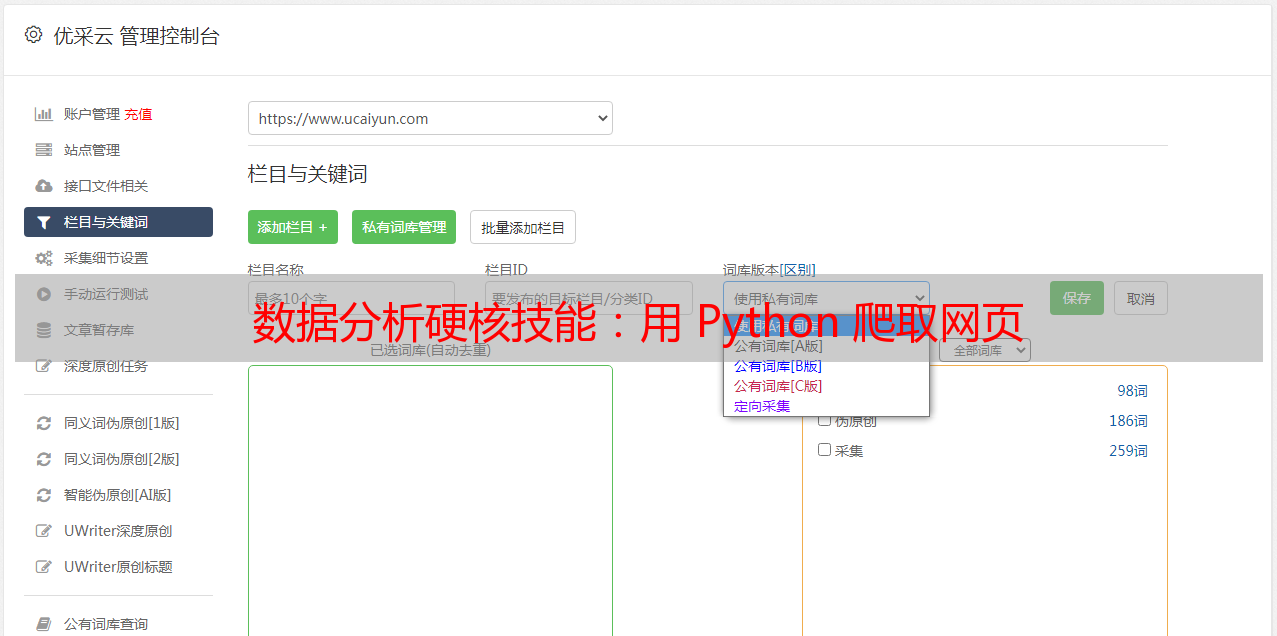Open the site URL dropdown
The height and width of the screenshot is (636, 1277).
(x=430, y=118)
